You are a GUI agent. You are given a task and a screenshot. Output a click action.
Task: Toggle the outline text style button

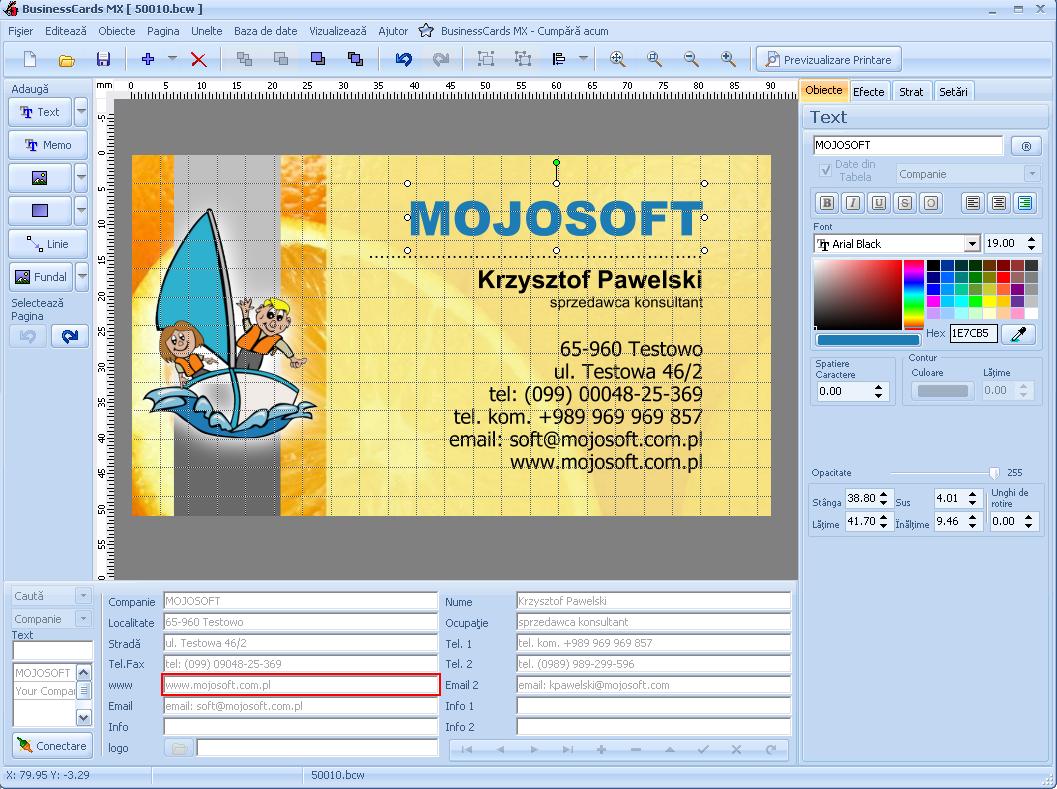[x=930, y=203]
